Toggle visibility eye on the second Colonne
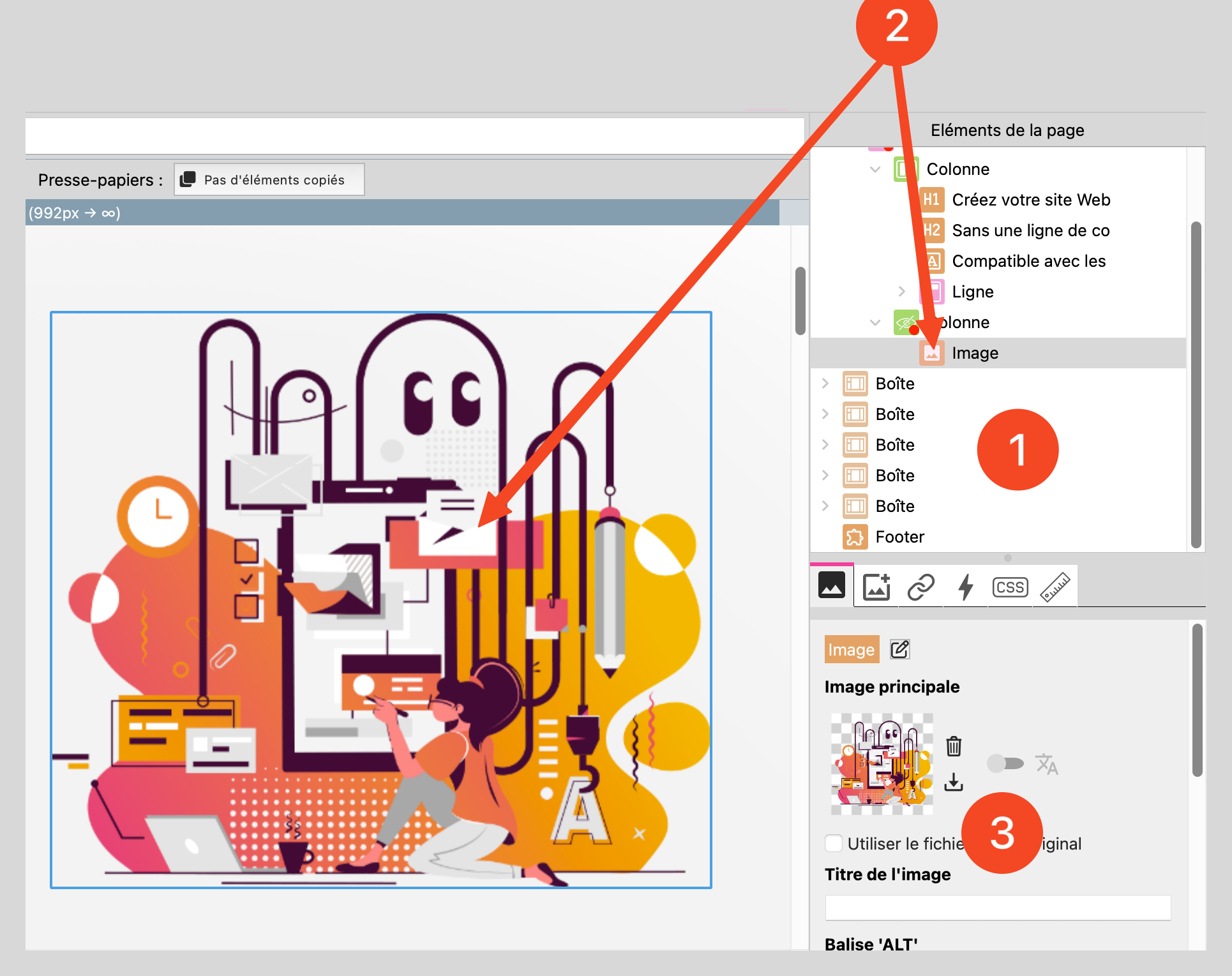The height and width of the screenshot is (976, 1232). [x=905, y=322]
